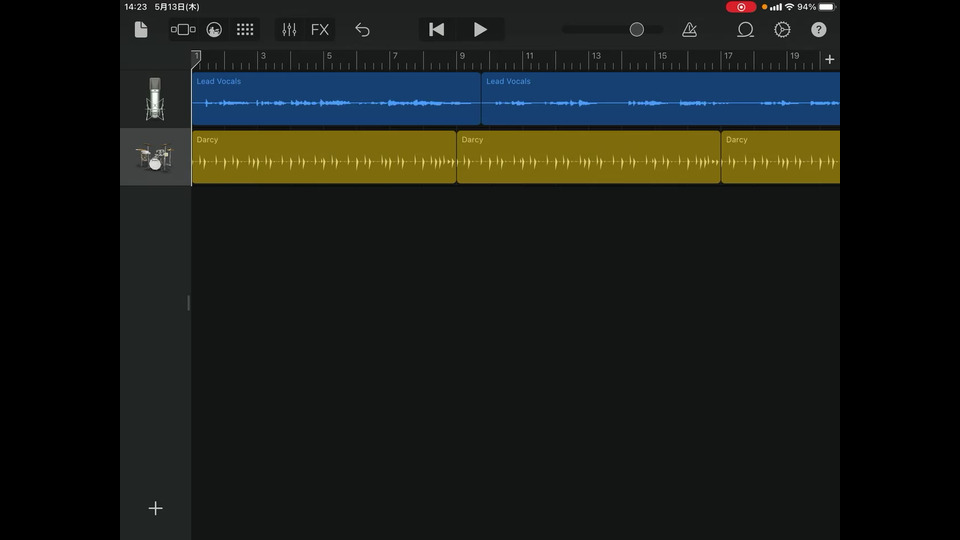The image size is (960, 540).
Task: Add song section with plus in ruler
Action: [830, 59]
